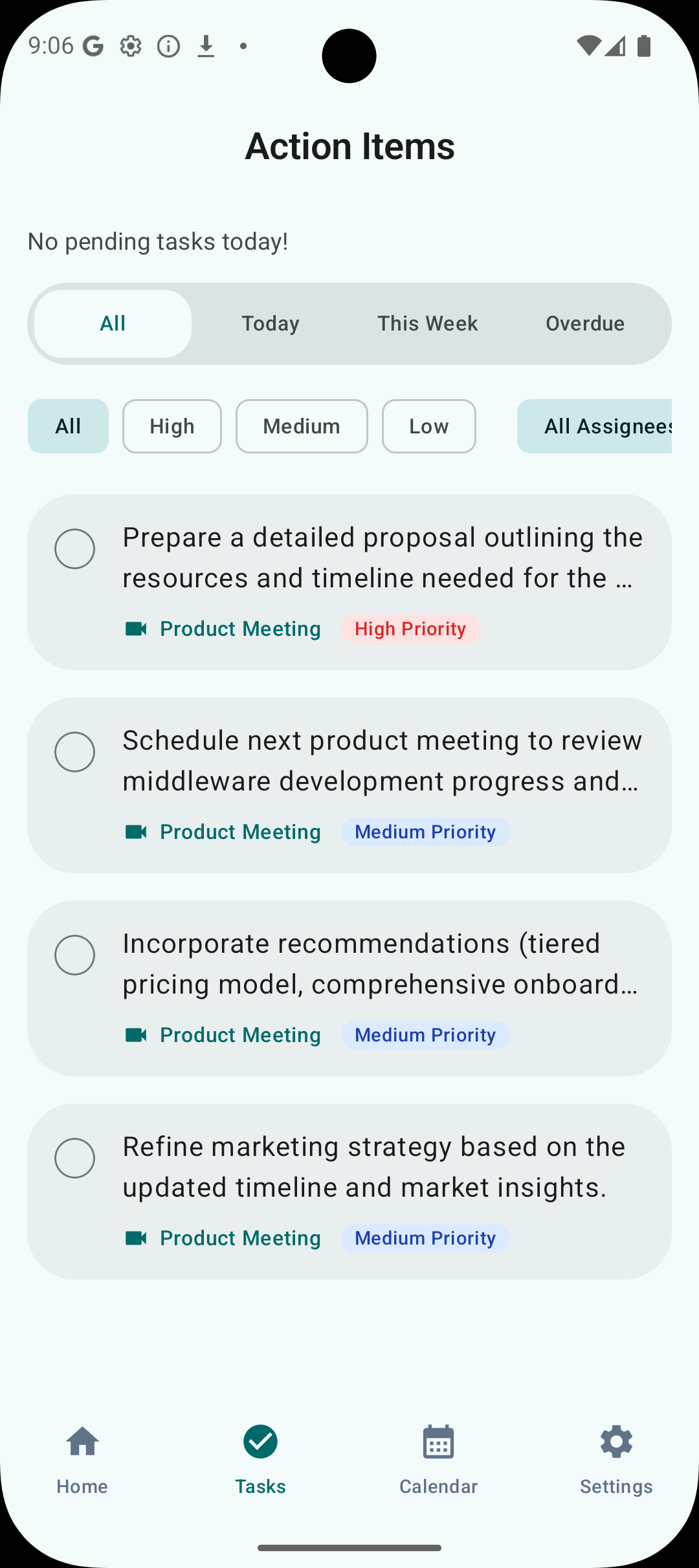This screenshot has height=1568, width=699.
Task: Select the Tasks checkmark icon
Action: point(261,1442)
